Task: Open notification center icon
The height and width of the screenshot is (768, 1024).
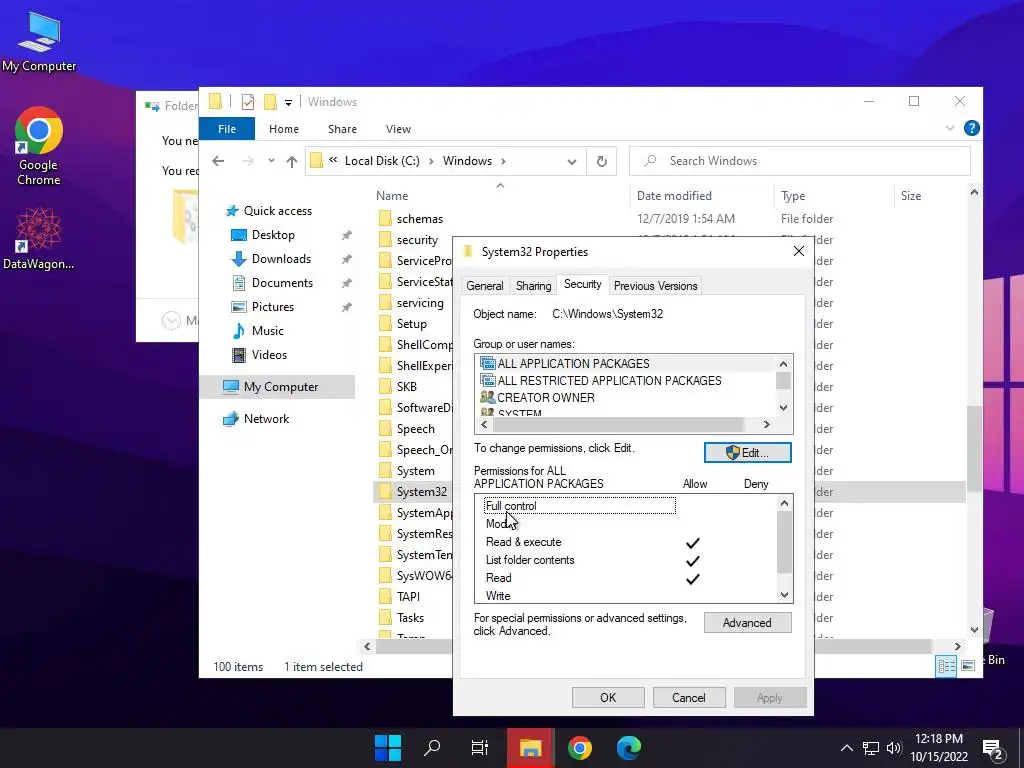Action: [x=993, y=750]
